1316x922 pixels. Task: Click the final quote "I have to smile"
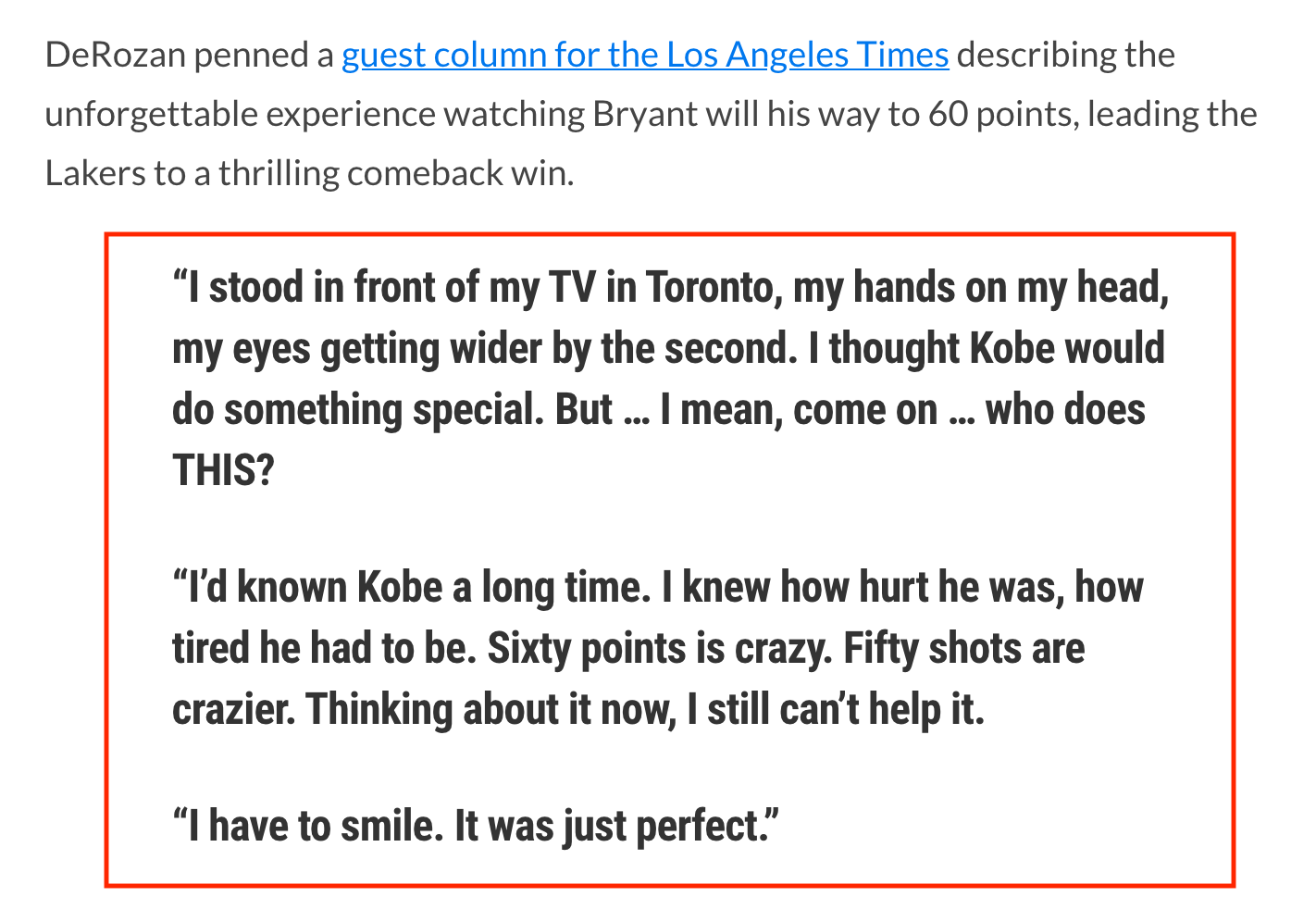coord(476,826)
